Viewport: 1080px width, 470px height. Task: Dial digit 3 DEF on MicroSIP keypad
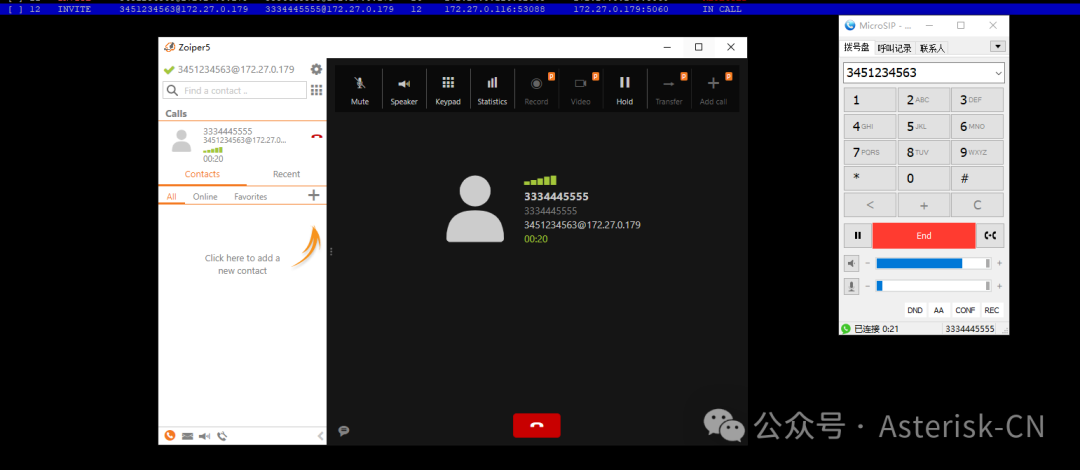(x=977, y=100)
